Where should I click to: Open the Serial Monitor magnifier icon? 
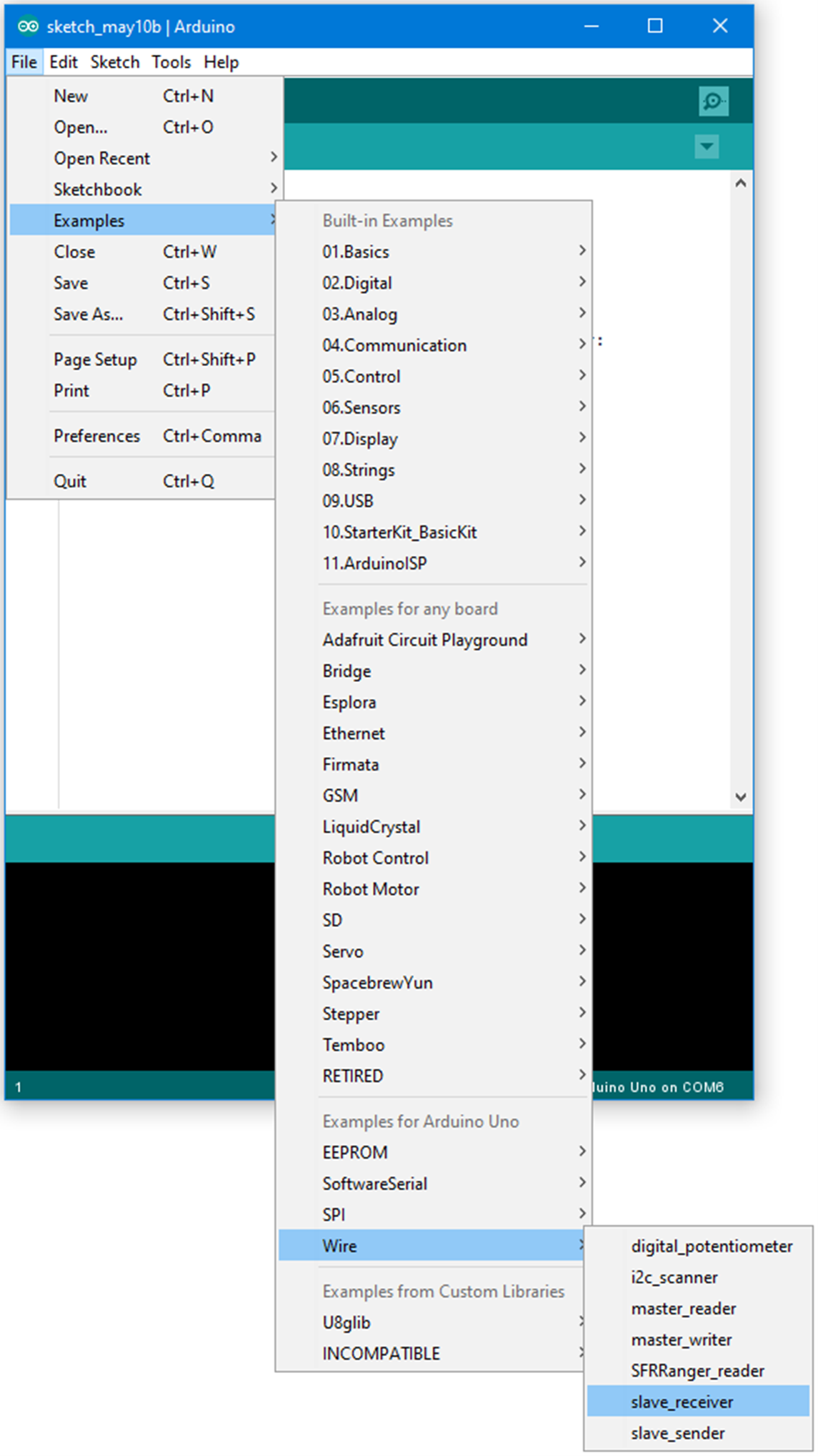(712, 101)
